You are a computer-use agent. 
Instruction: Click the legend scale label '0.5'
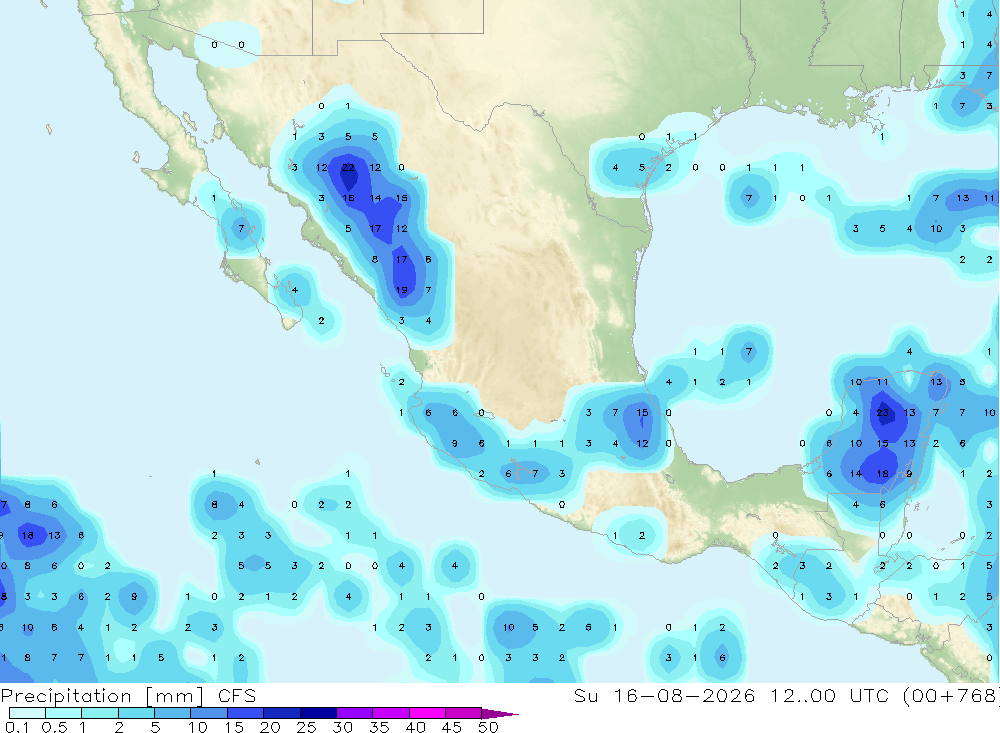point(54,727)
